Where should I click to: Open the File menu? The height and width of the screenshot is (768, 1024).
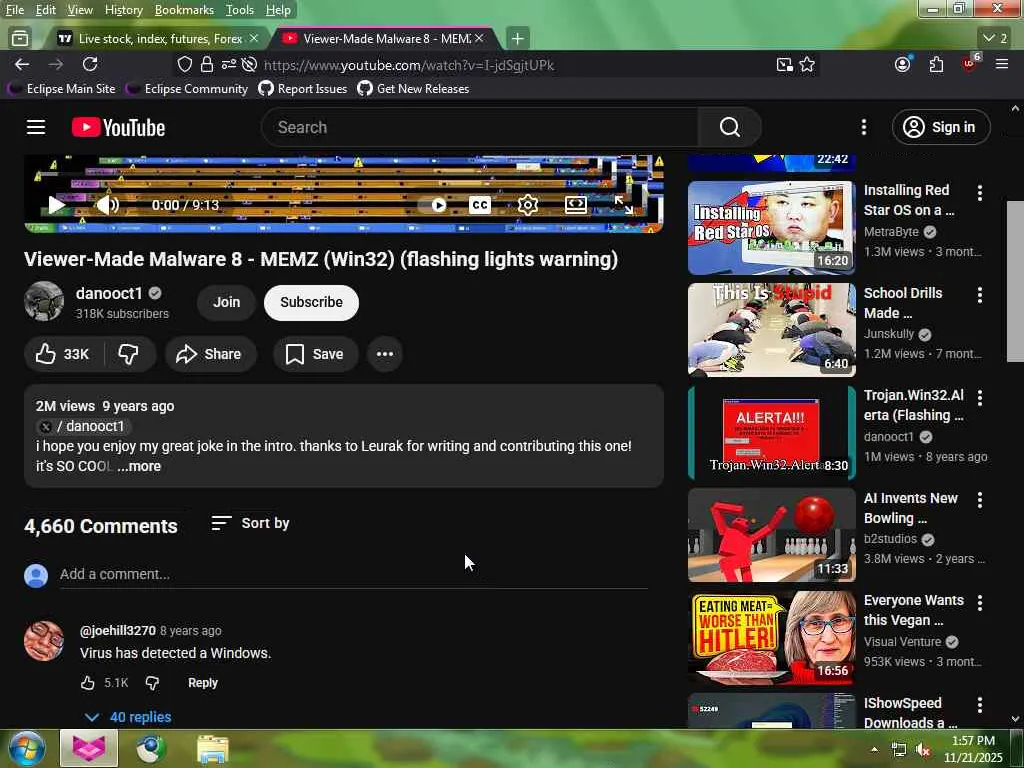(14, 10)
